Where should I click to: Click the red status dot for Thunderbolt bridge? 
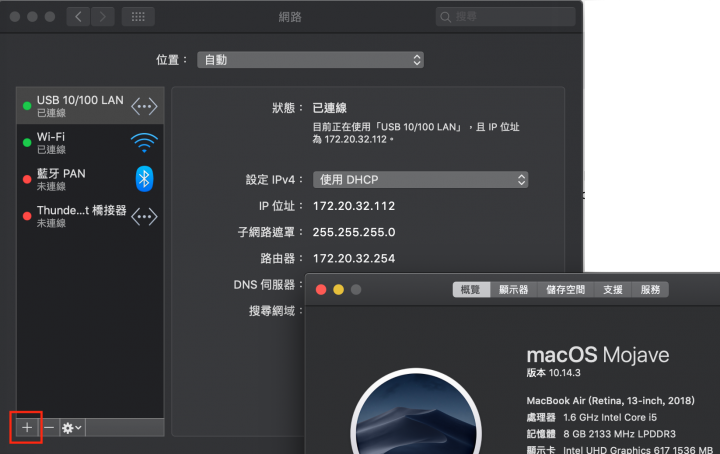[x=27, y=216]
